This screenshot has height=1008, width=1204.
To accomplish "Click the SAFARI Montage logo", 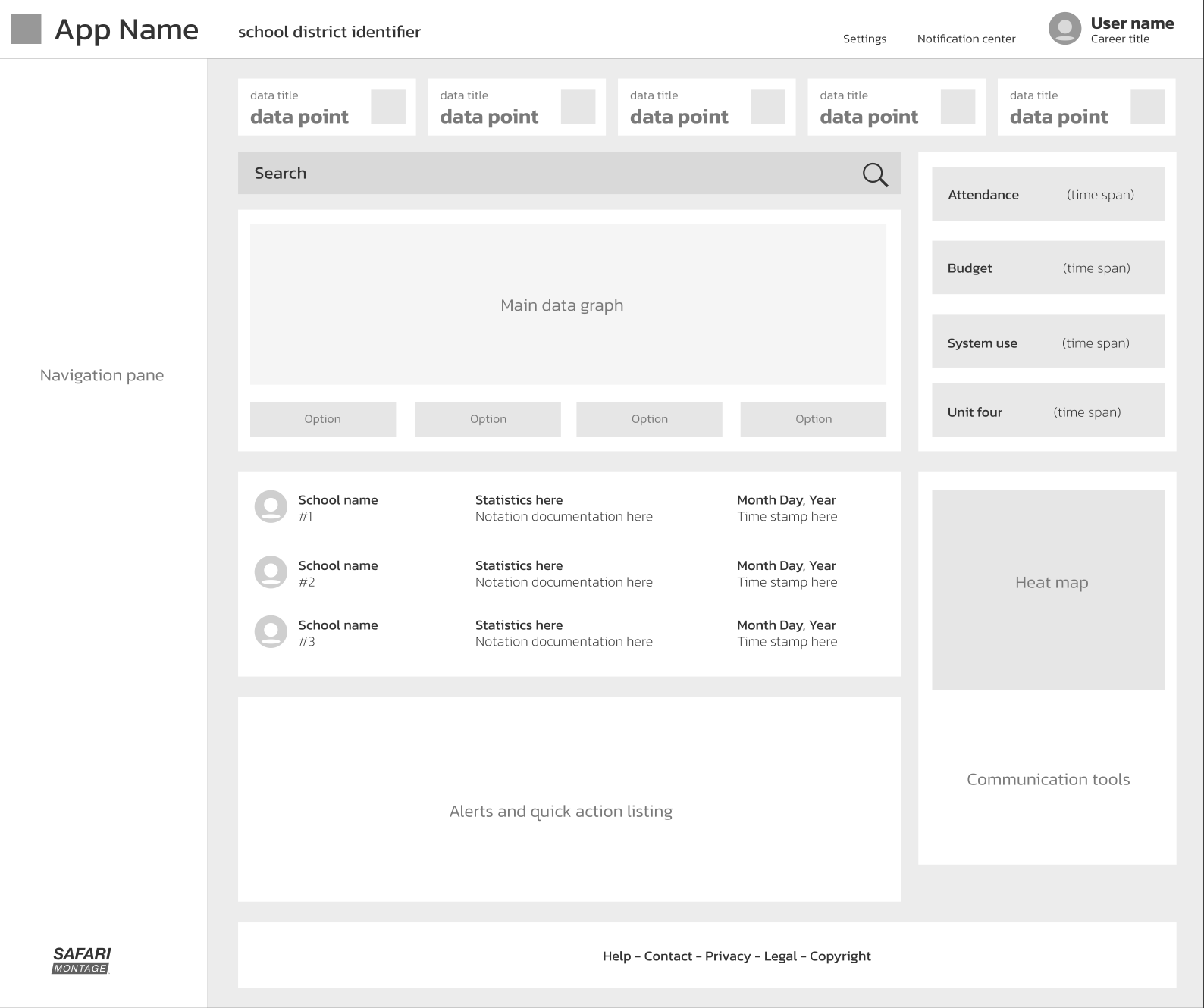I will (81, 959).
